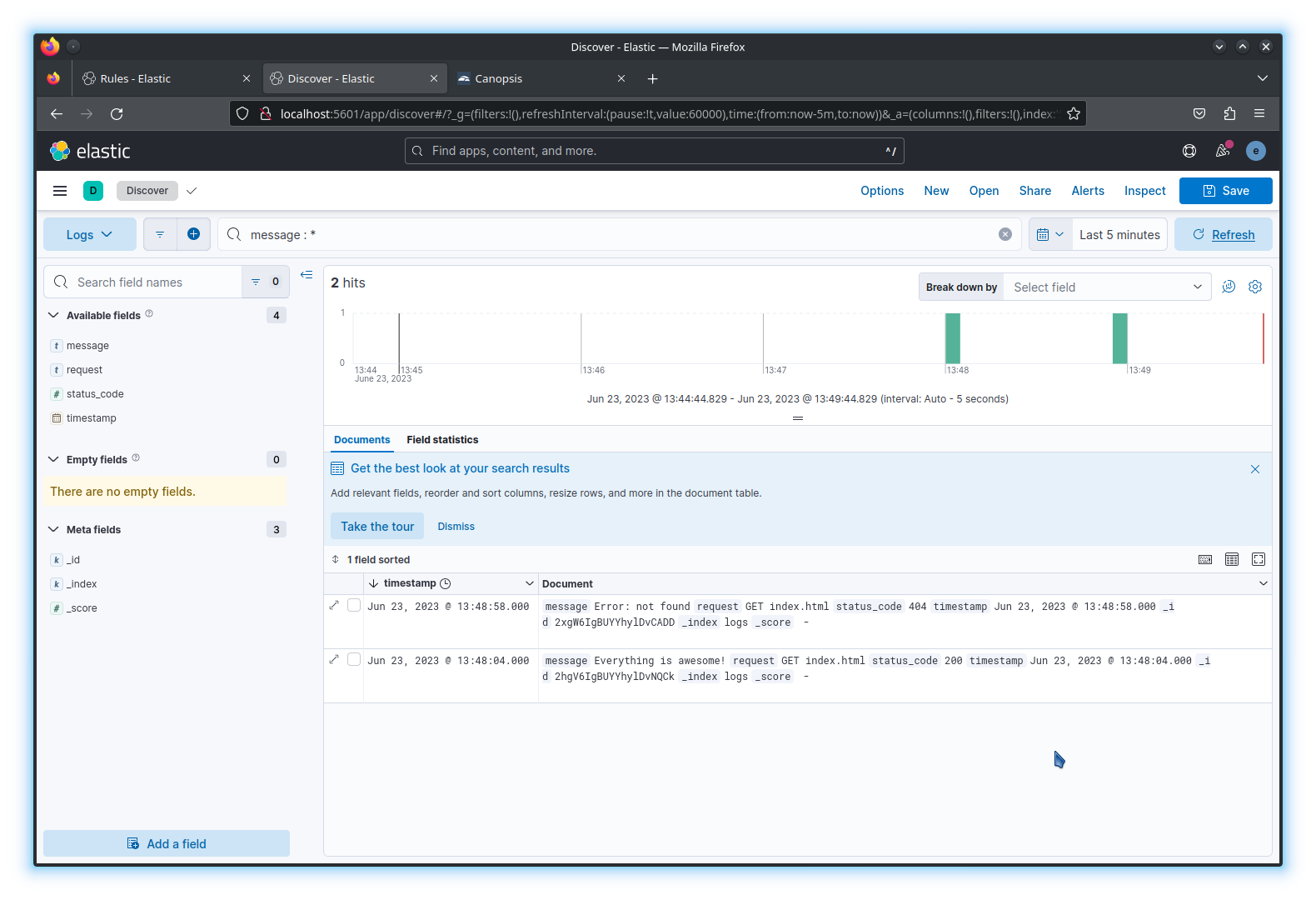Switch to the Documents tab

[x=361, y=440]
